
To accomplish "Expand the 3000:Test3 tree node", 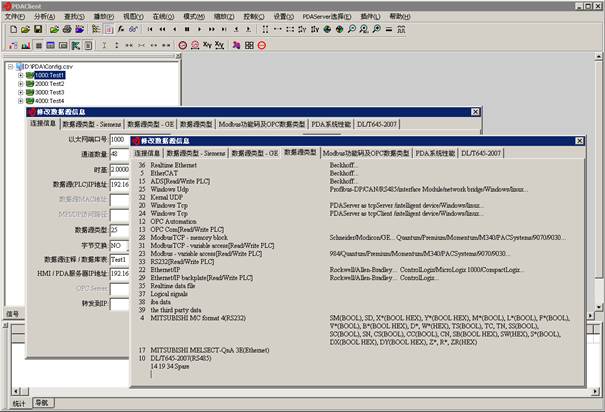I will (21, 92).
